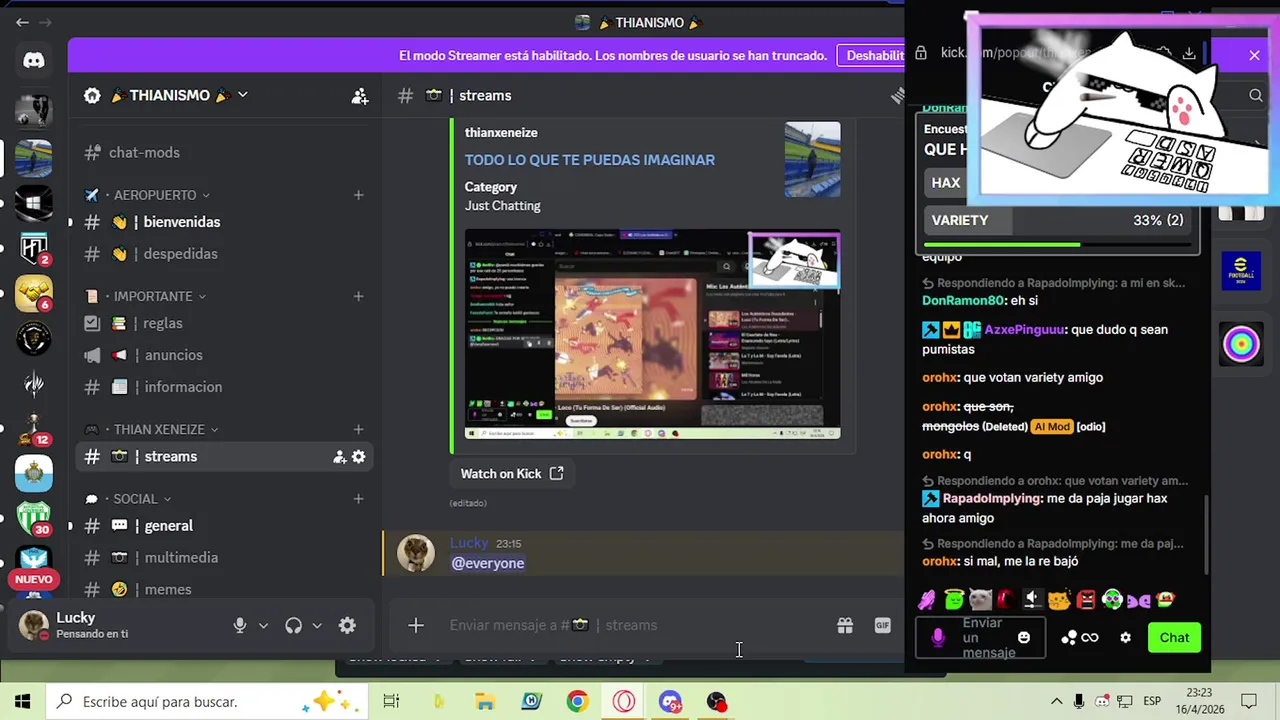Select the green headphones alien emote
Viewport: 1280px width, 720px height.
(x=1112, y=600)
